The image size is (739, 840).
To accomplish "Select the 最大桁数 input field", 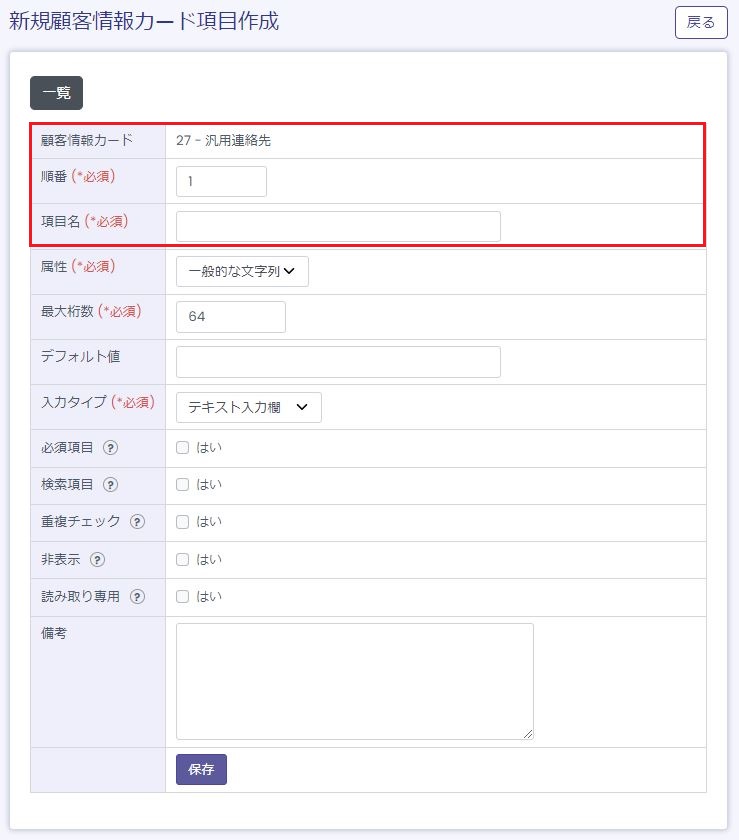I will coord(230,317).
